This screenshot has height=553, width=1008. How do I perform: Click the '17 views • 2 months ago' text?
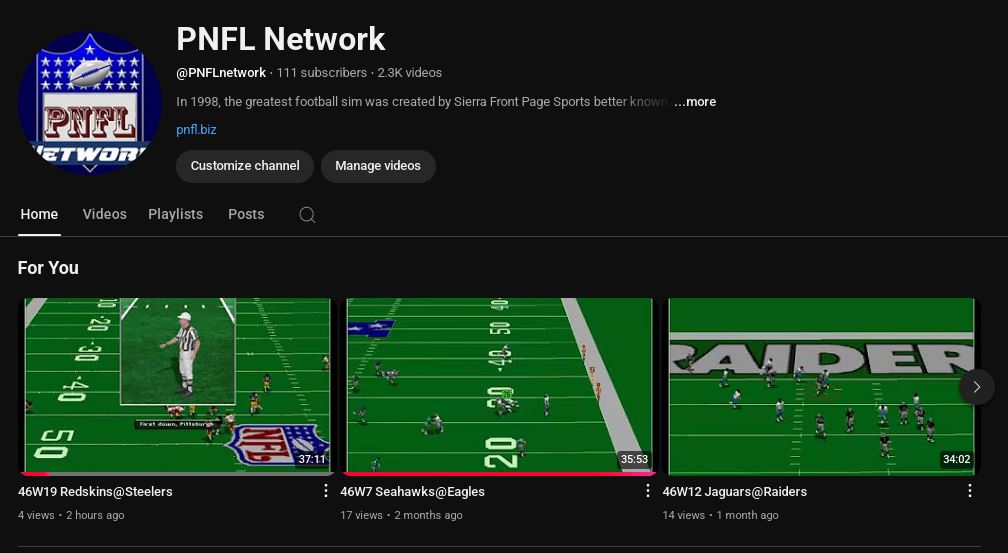pos(401,515)
